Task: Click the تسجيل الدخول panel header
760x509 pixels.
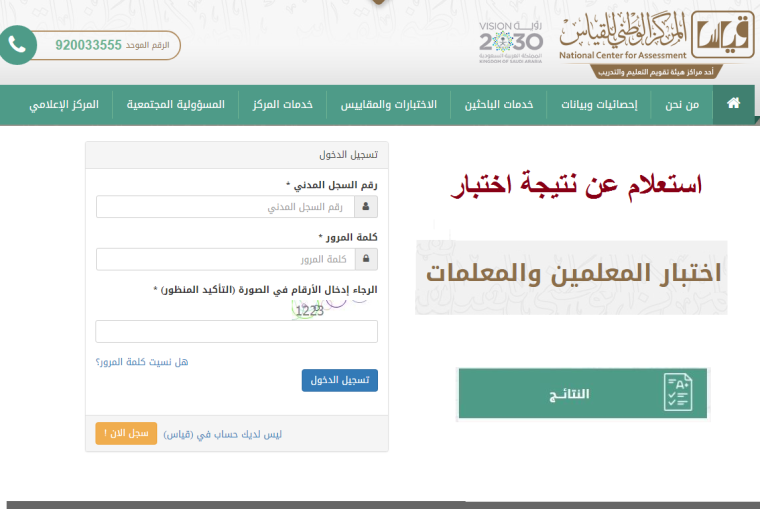Action: pyautogui.click(x=237, y=155)
